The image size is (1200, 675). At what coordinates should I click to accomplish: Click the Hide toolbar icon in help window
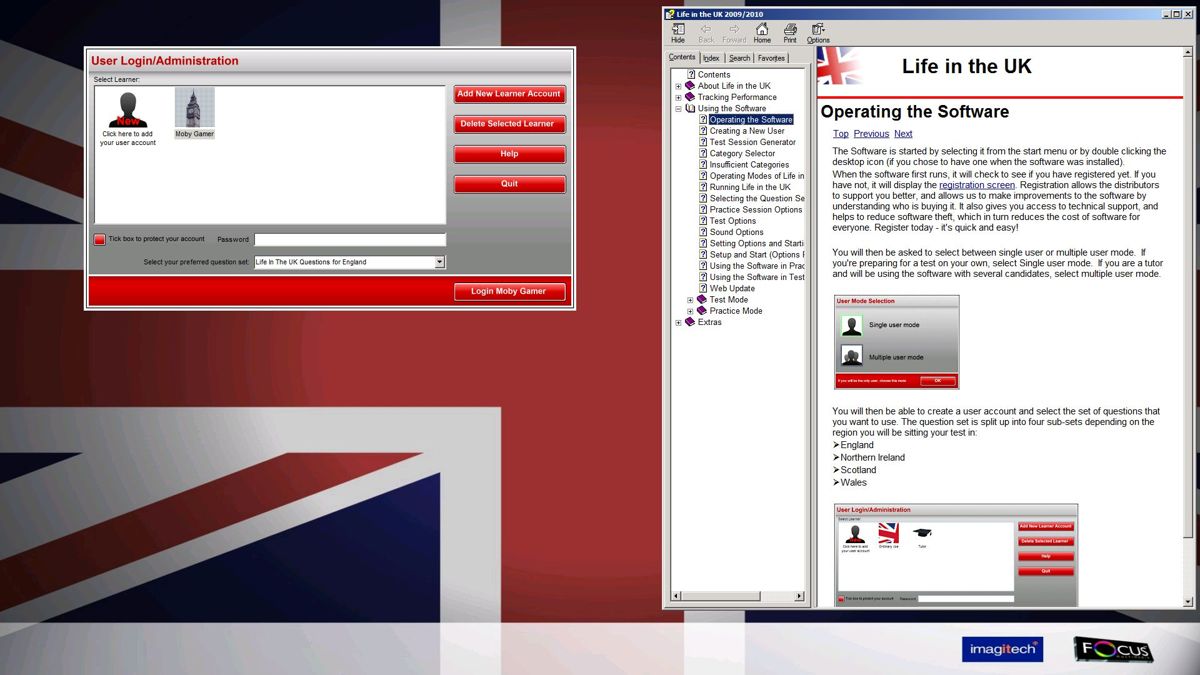(678, 33)
